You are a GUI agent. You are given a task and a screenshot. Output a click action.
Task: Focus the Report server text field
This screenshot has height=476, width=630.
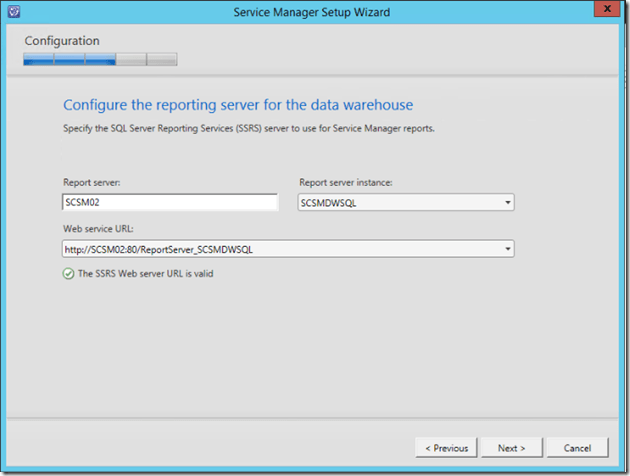tap(168, 202)
